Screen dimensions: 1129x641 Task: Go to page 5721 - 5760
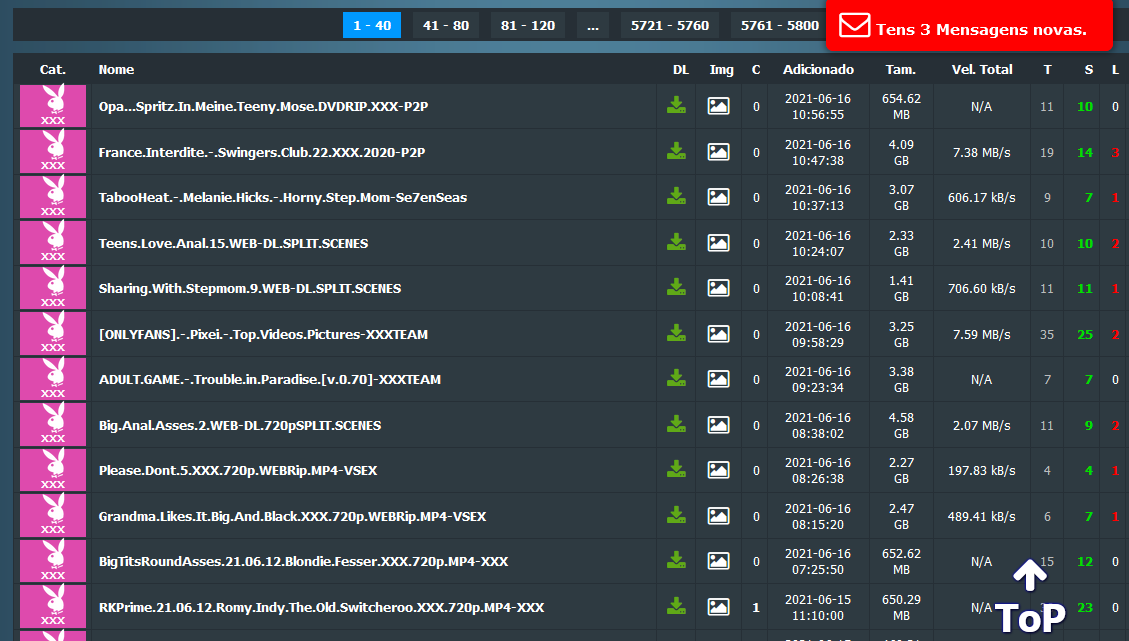(x=670, y=25)
